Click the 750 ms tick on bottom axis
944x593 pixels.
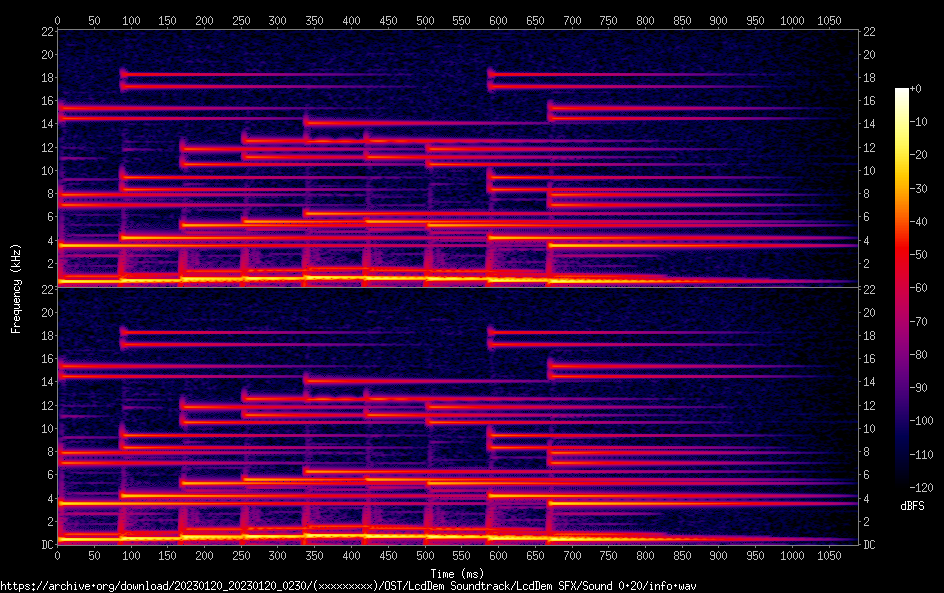(608, 555)
